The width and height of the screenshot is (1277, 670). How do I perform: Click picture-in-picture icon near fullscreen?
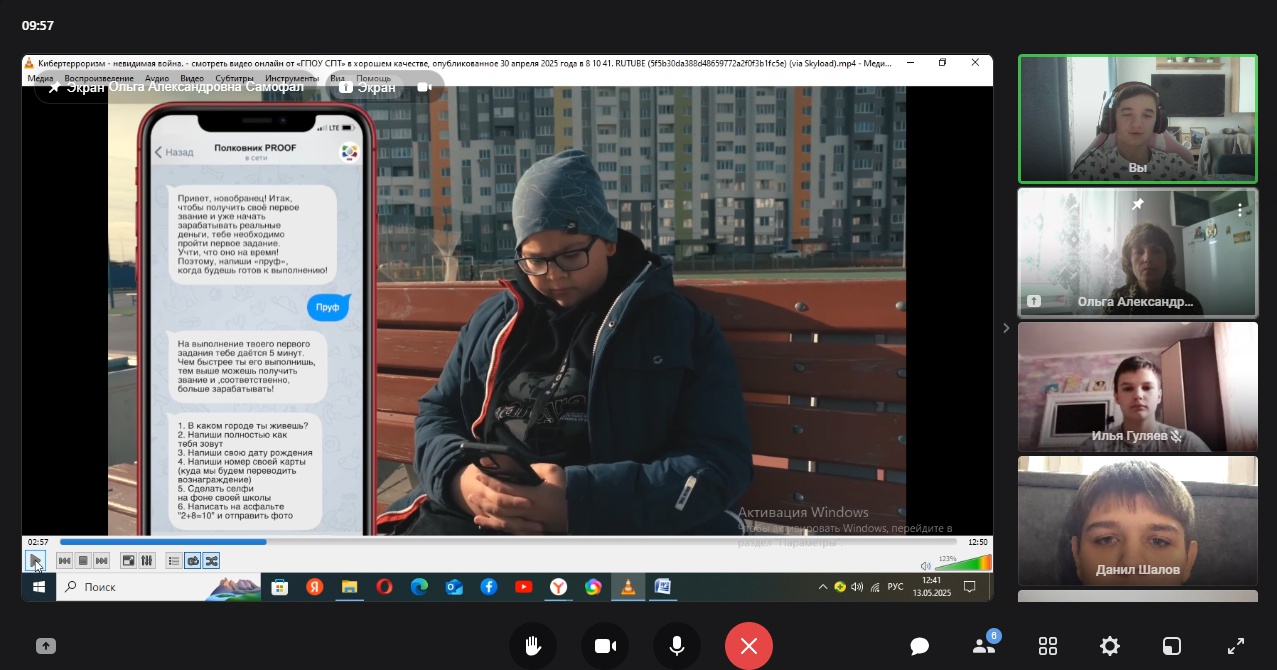[1172, 646]
